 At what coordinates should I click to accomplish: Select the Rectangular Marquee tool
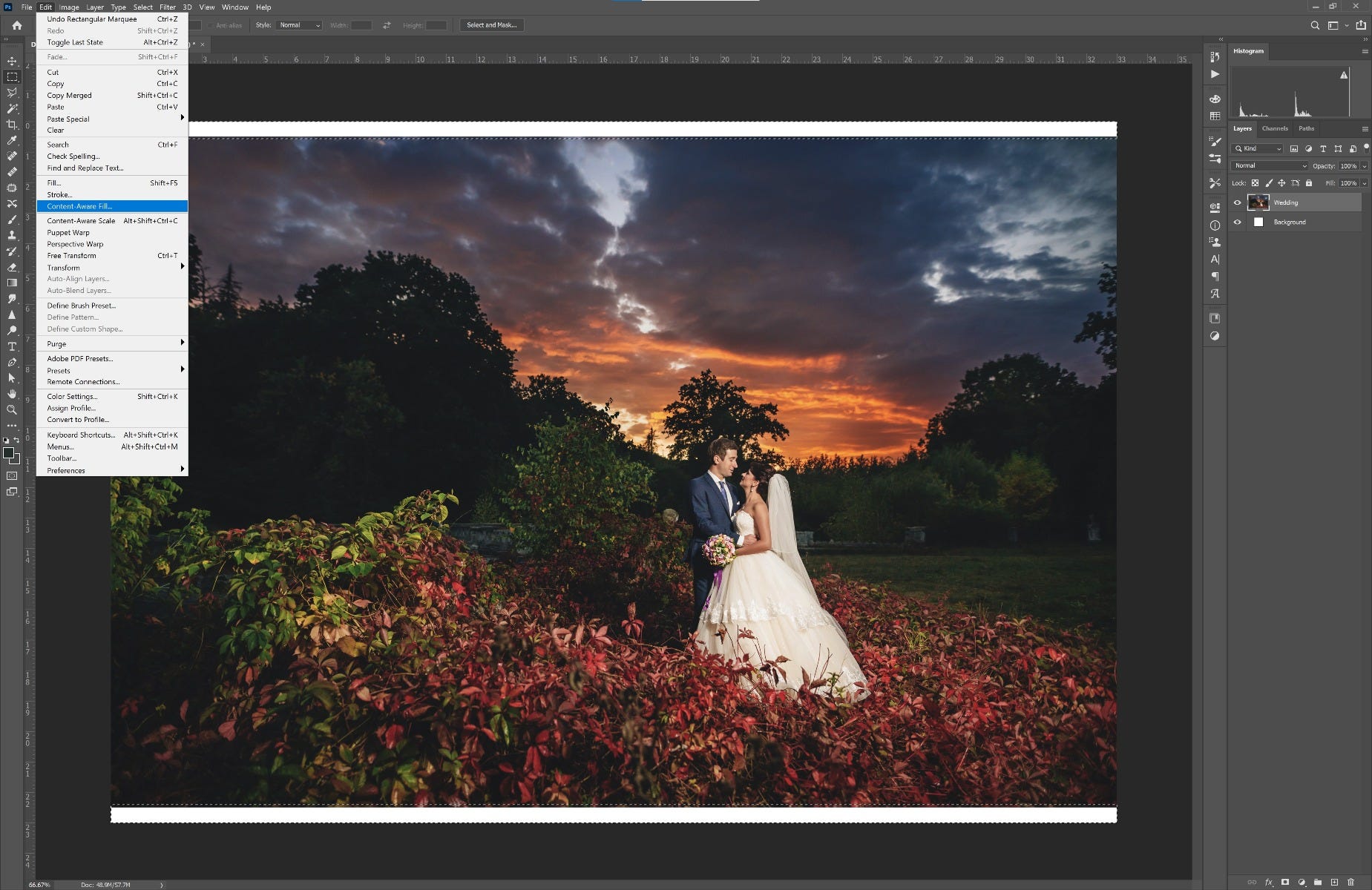[12, 77]
